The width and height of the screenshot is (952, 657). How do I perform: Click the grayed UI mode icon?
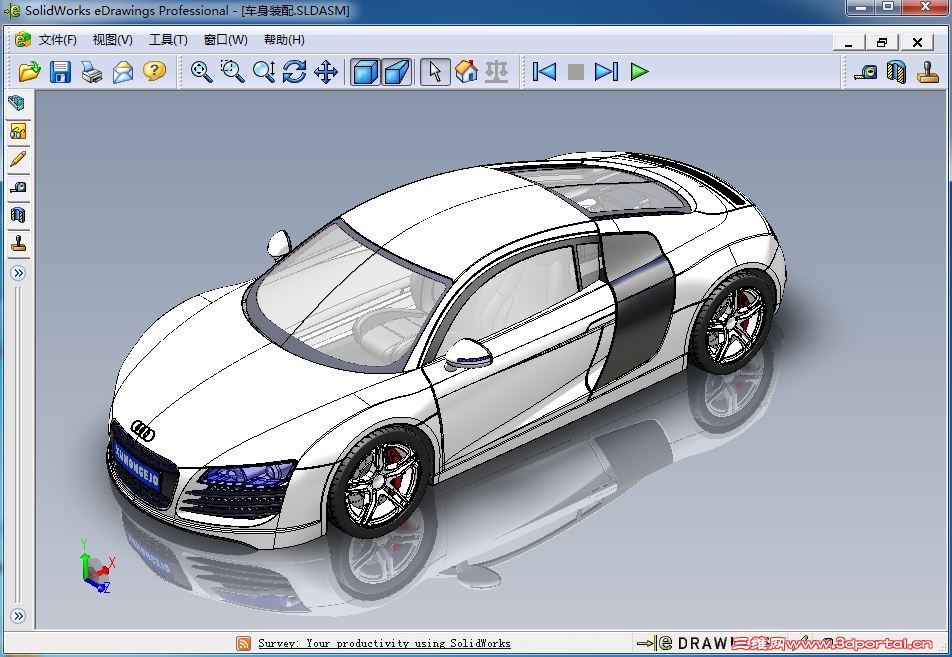pyautogui.click(x=497, y=72)
